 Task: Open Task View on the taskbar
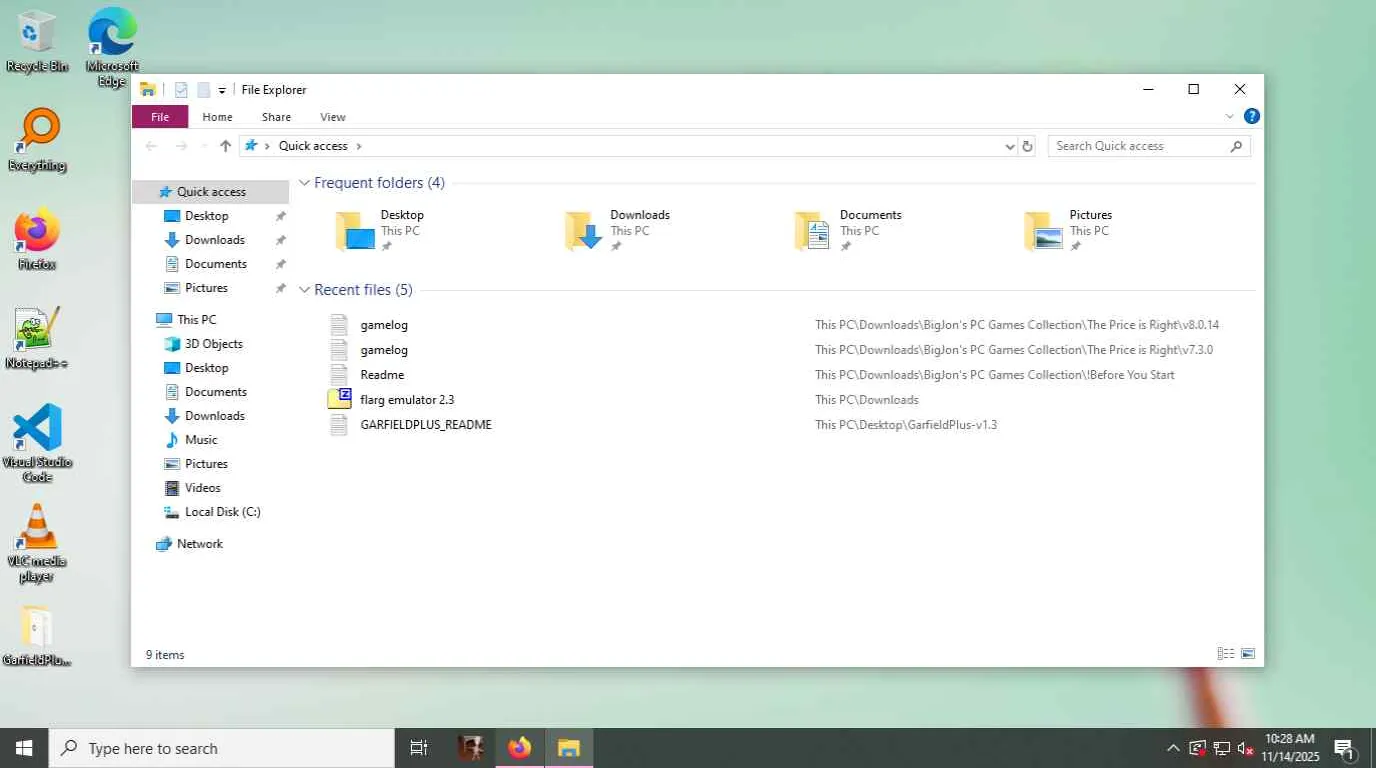419,748
